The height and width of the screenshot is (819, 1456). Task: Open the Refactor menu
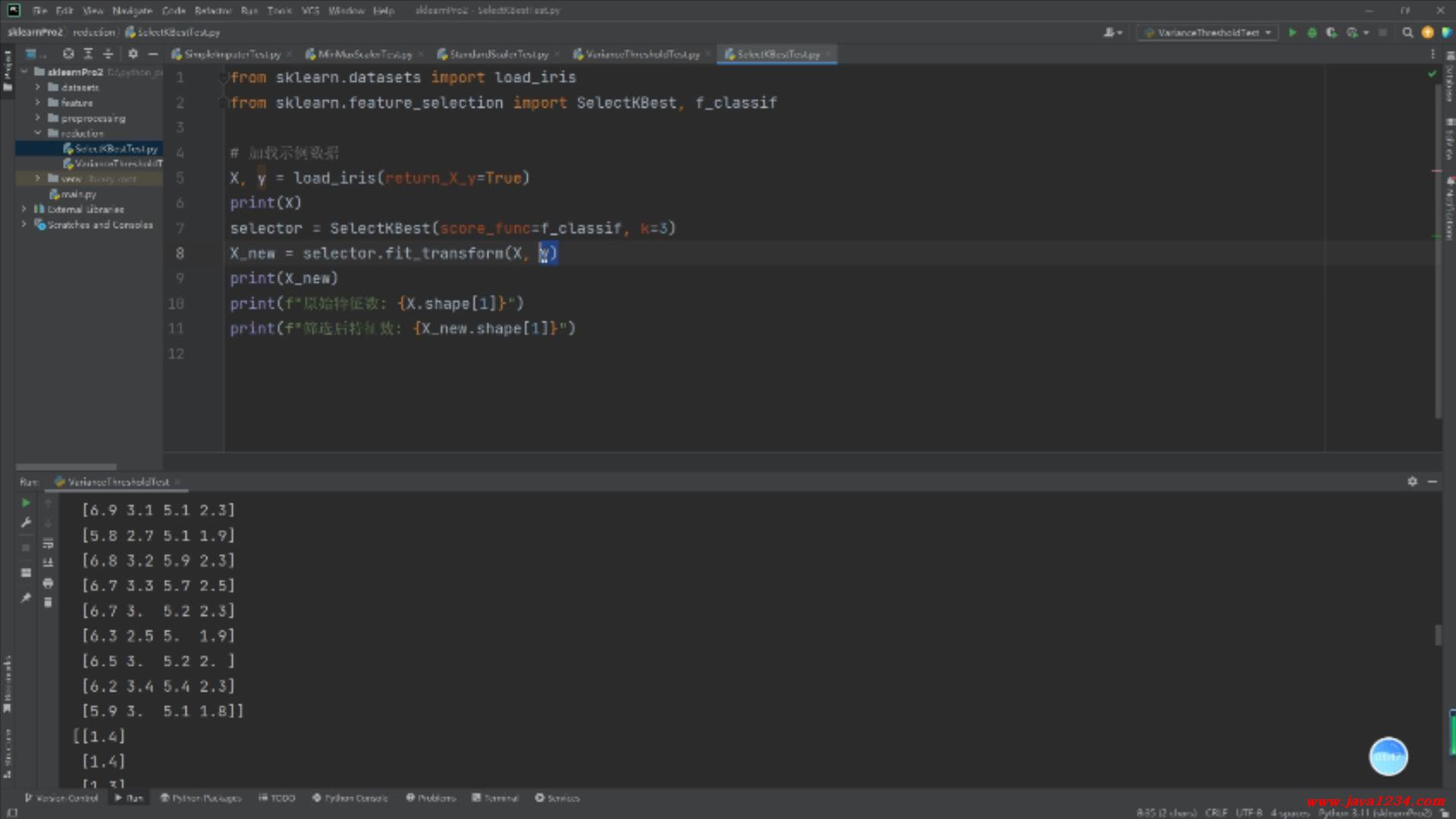(x=212, y=11)
